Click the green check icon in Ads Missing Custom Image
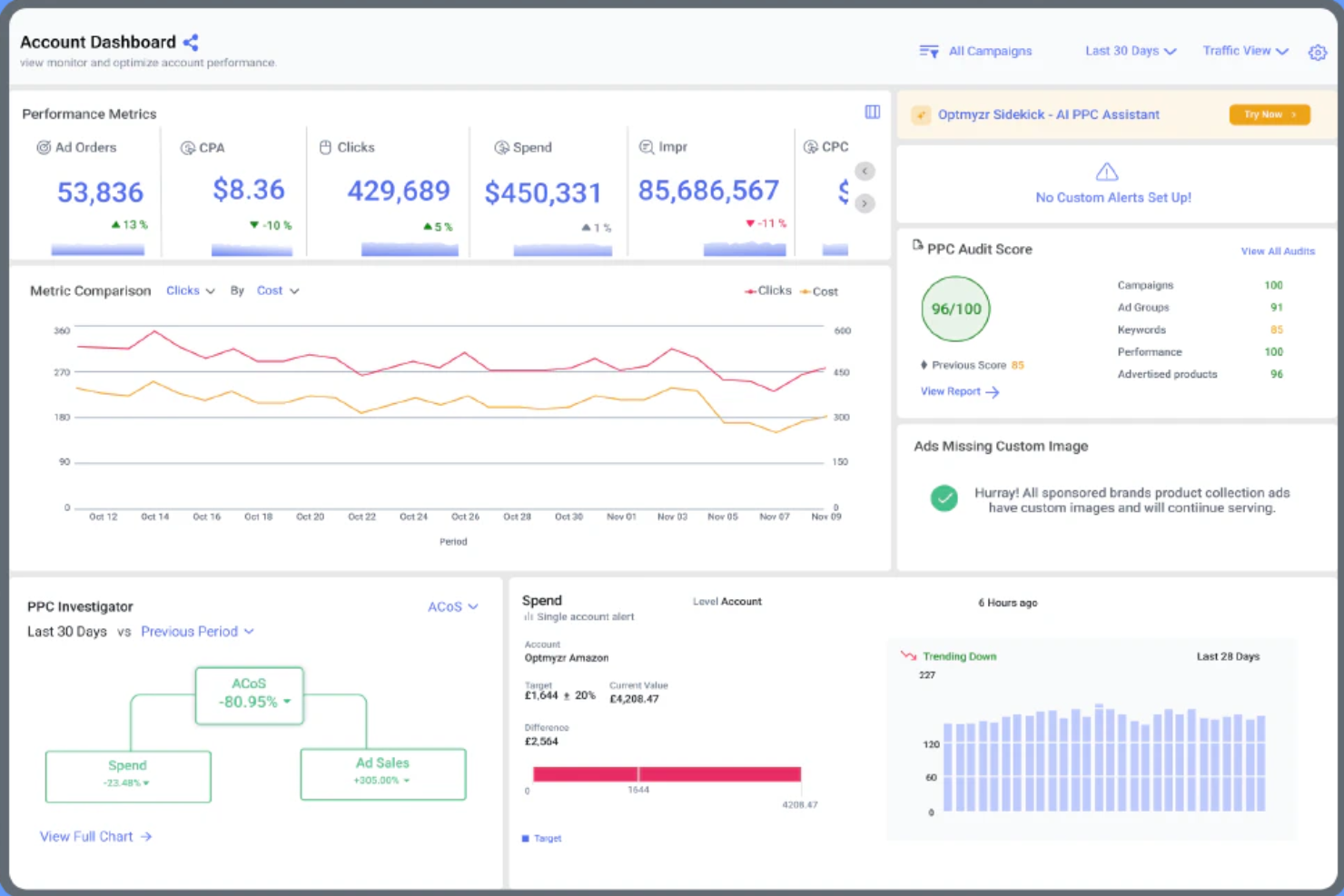 [x=944, y=498]
